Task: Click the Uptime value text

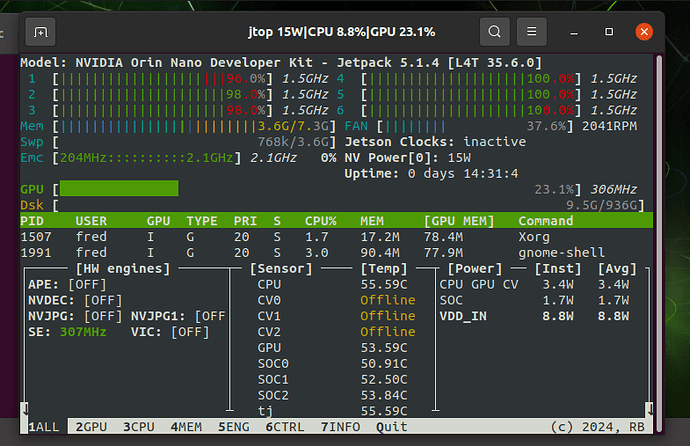Action: (x=463, y=174)
